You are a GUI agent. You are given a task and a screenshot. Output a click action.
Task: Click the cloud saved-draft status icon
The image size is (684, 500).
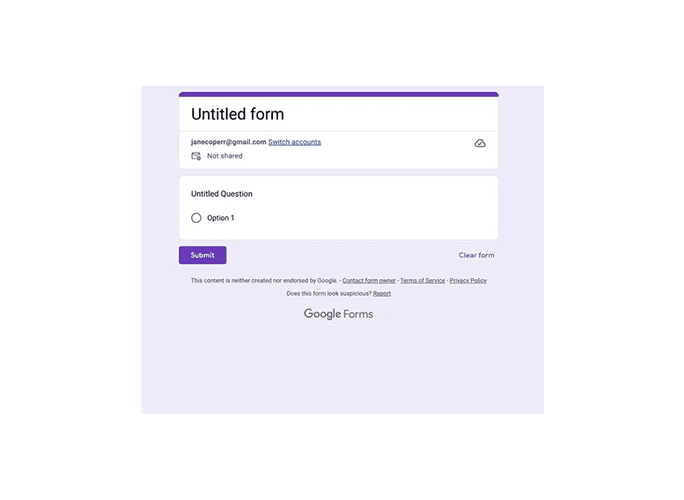[480, 144]
